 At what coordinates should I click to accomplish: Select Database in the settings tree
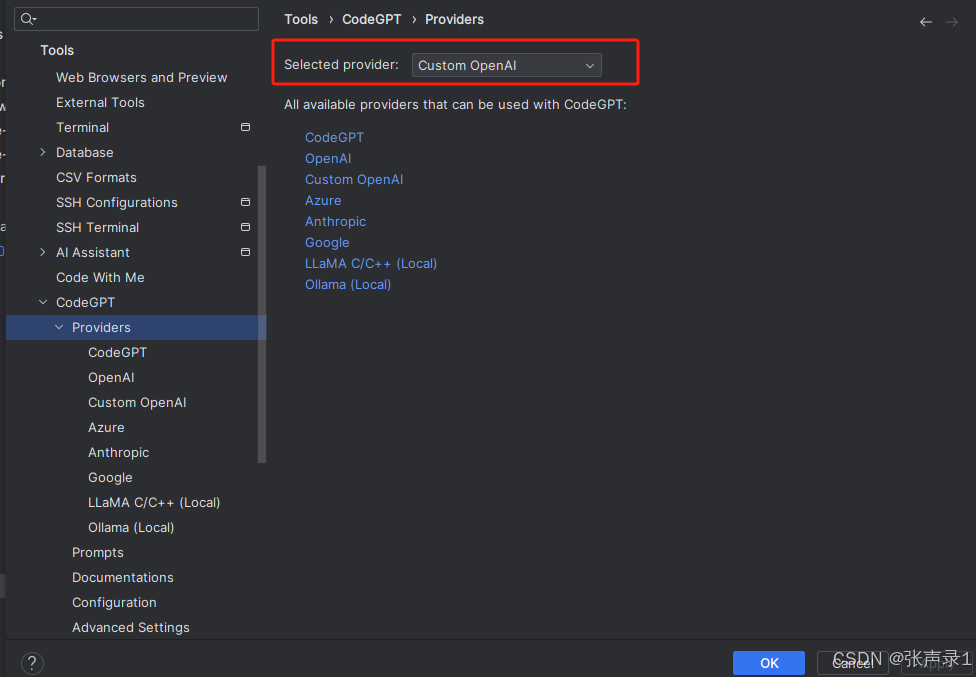[85, 152]
